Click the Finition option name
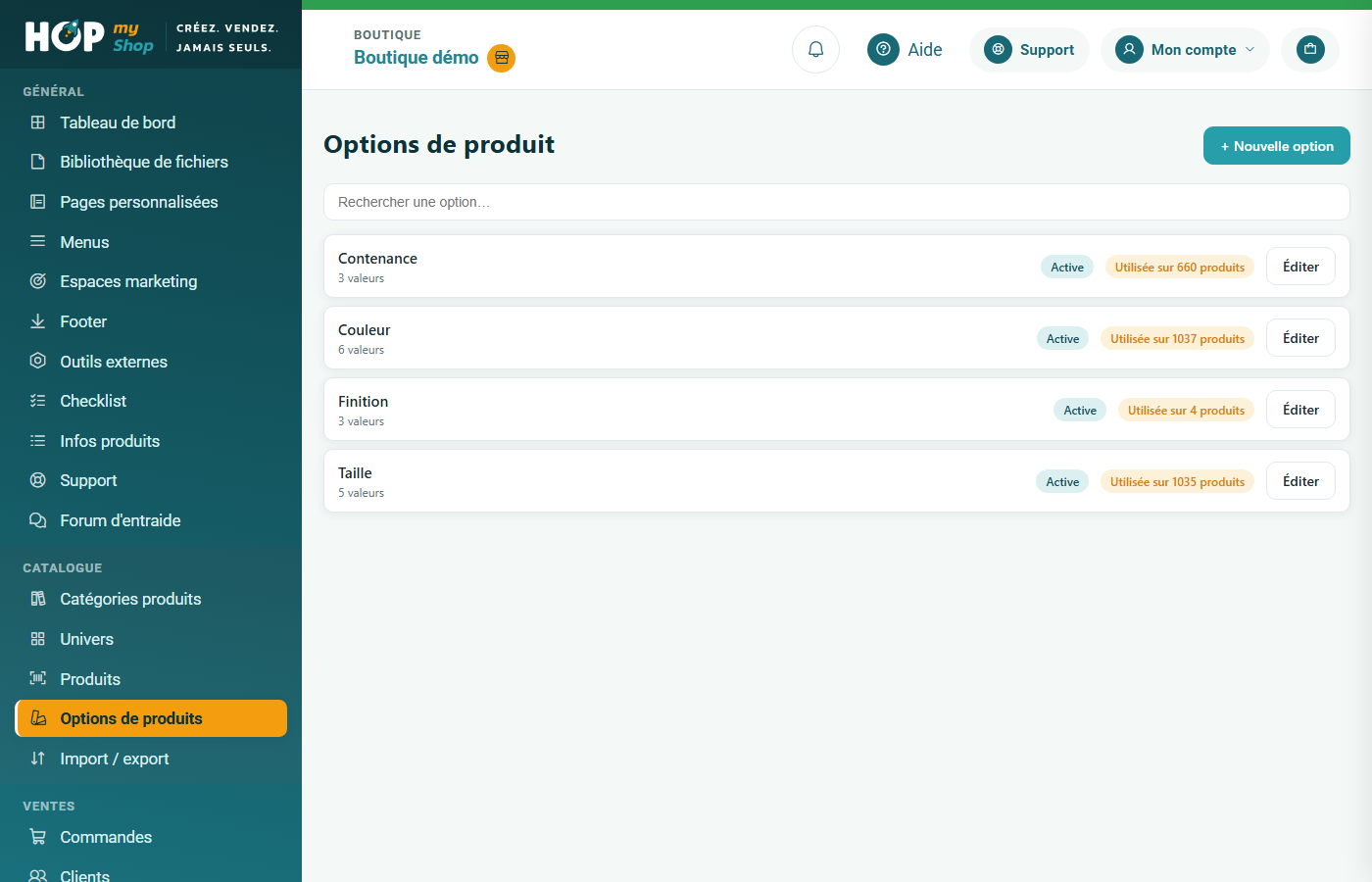This screenshot has height=882, width=1372. pos(364,402)
